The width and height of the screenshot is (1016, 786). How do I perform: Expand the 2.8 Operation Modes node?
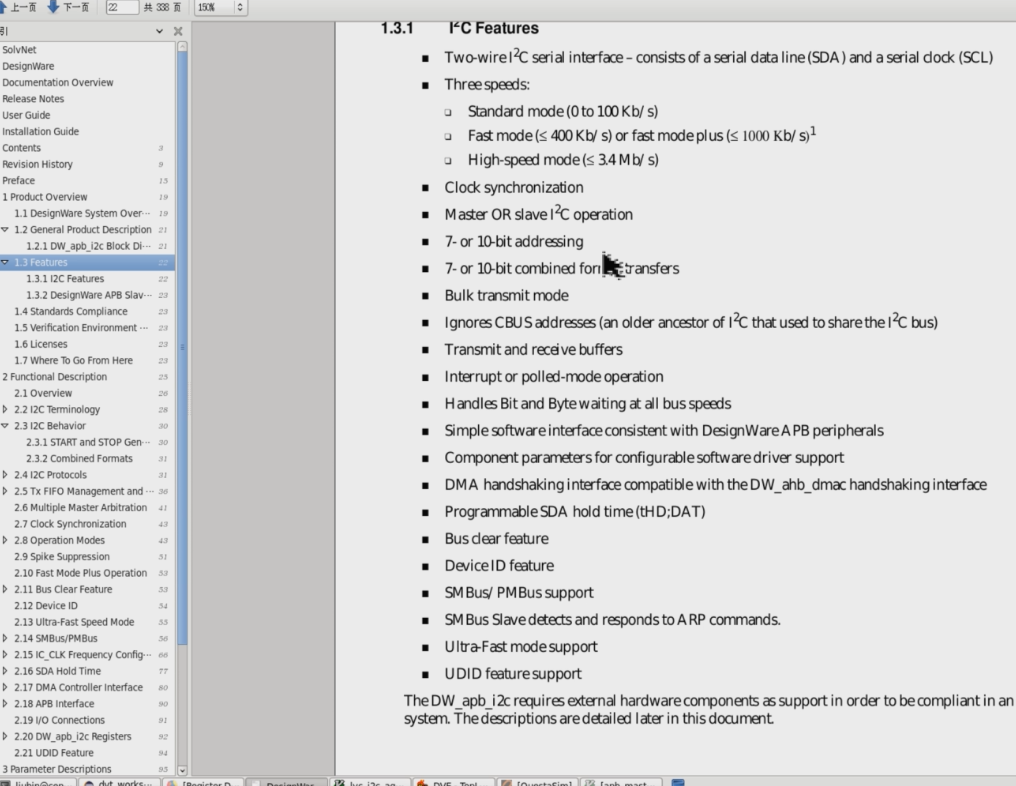point(5,540)
